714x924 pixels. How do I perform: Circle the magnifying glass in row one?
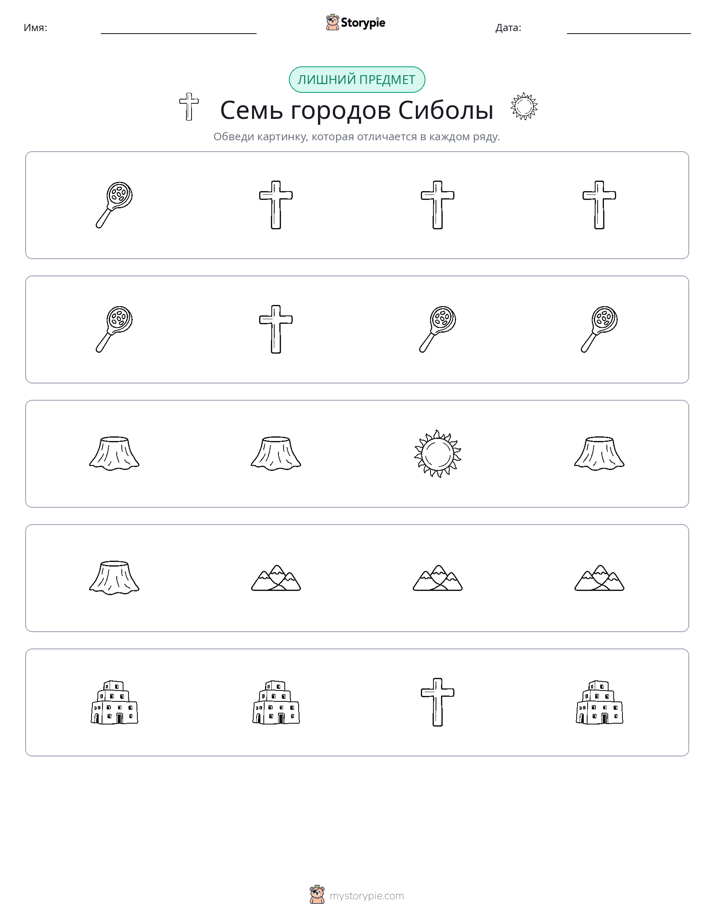coord(114,205)
